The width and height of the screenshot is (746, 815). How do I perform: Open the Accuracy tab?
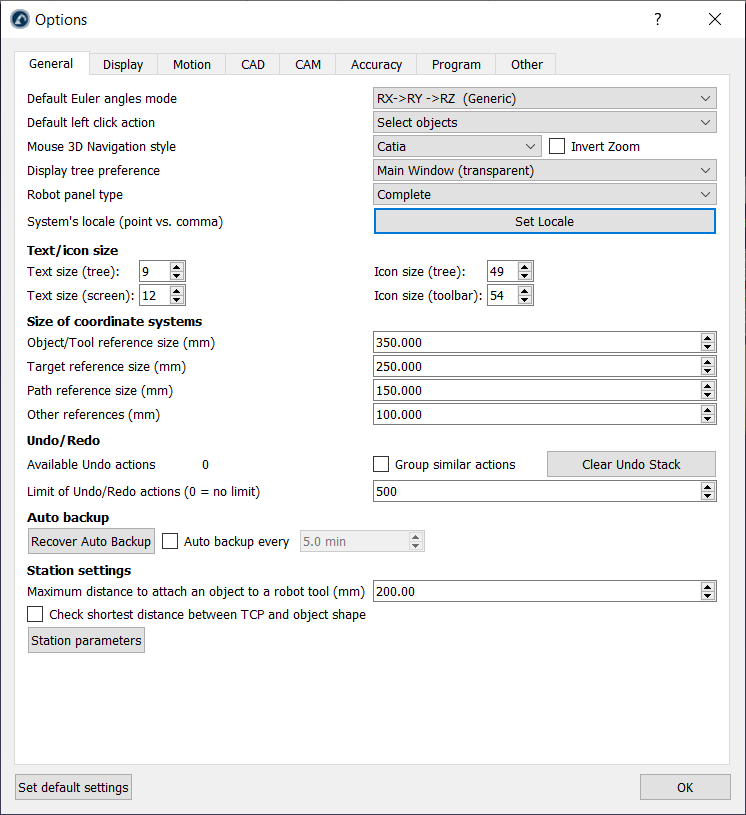point(376,64)
